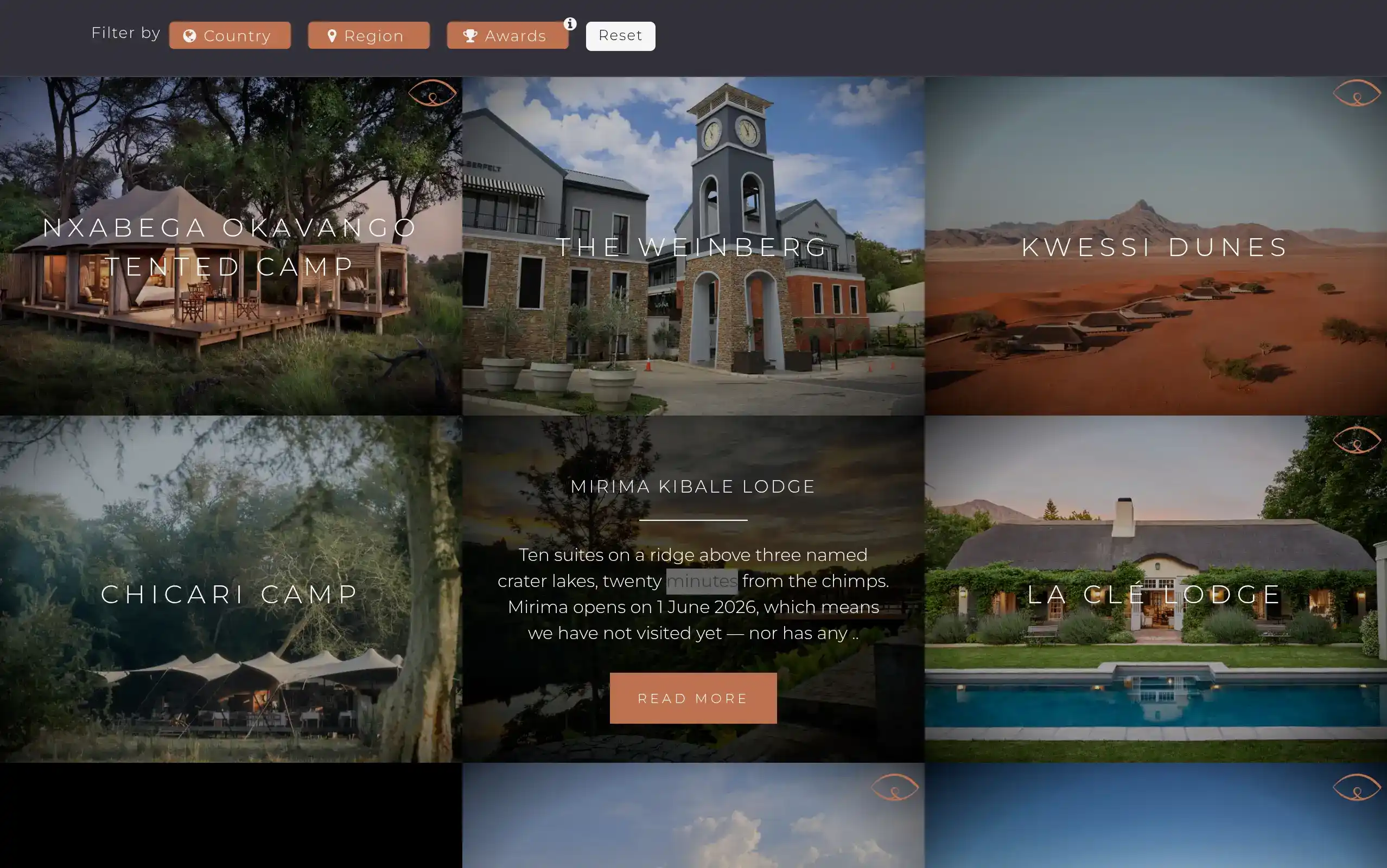This screenshot has width=1387, height=868.
Task: Click the Reset filters button
Action: pos(620,36)
